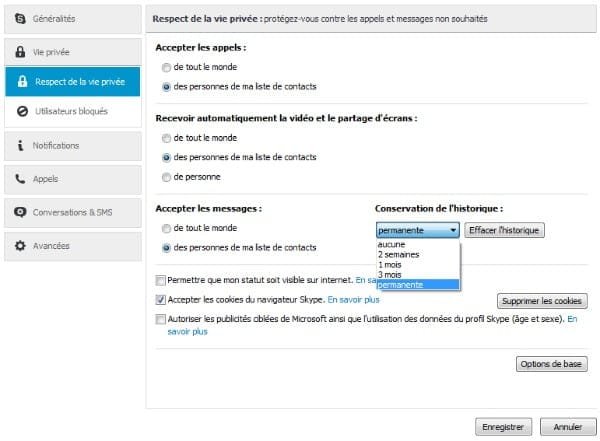Click the info icon beside Notifications
Screen dimensions: 600x441
tap(20, 145)
